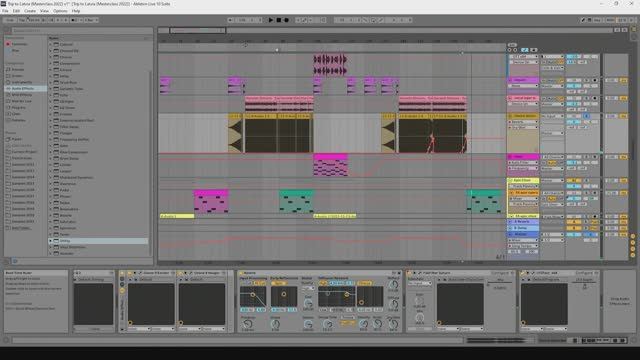Toggle the B Delay track activator
640x360 pixels.
tap(573, 228)
